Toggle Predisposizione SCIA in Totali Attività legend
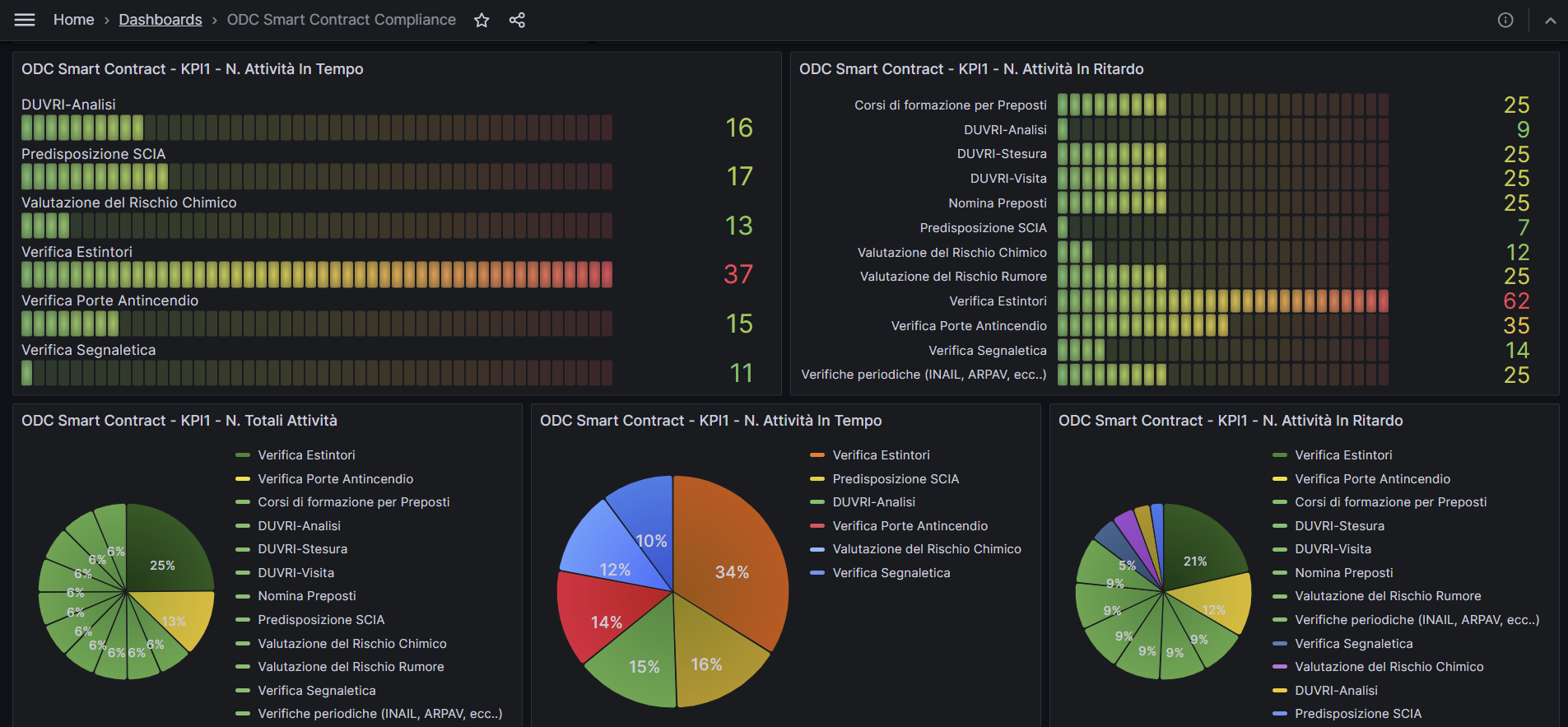The height and width of the screenshot is (727, 1568). pyautogui.click(x=321, y=620)
